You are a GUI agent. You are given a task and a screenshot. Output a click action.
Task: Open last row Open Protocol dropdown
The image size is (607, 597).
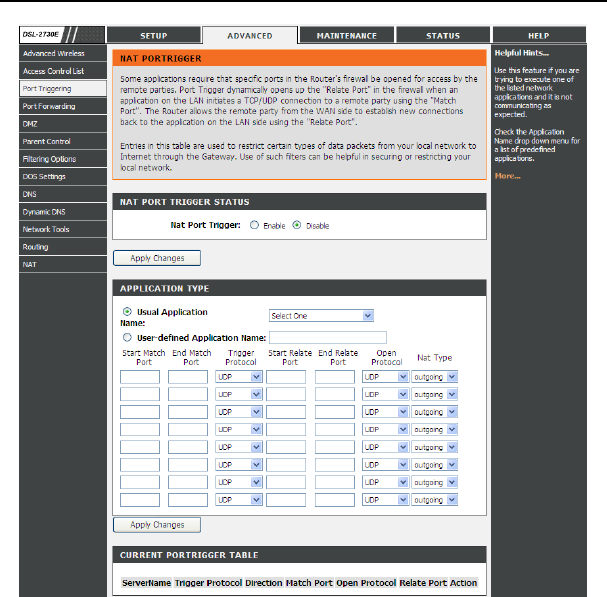pos(386,500)
